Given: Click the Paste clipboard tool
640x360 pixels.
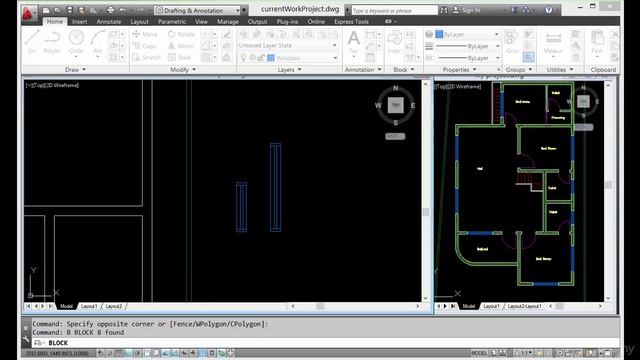Looking at the screenshot, I should [597, 42].
